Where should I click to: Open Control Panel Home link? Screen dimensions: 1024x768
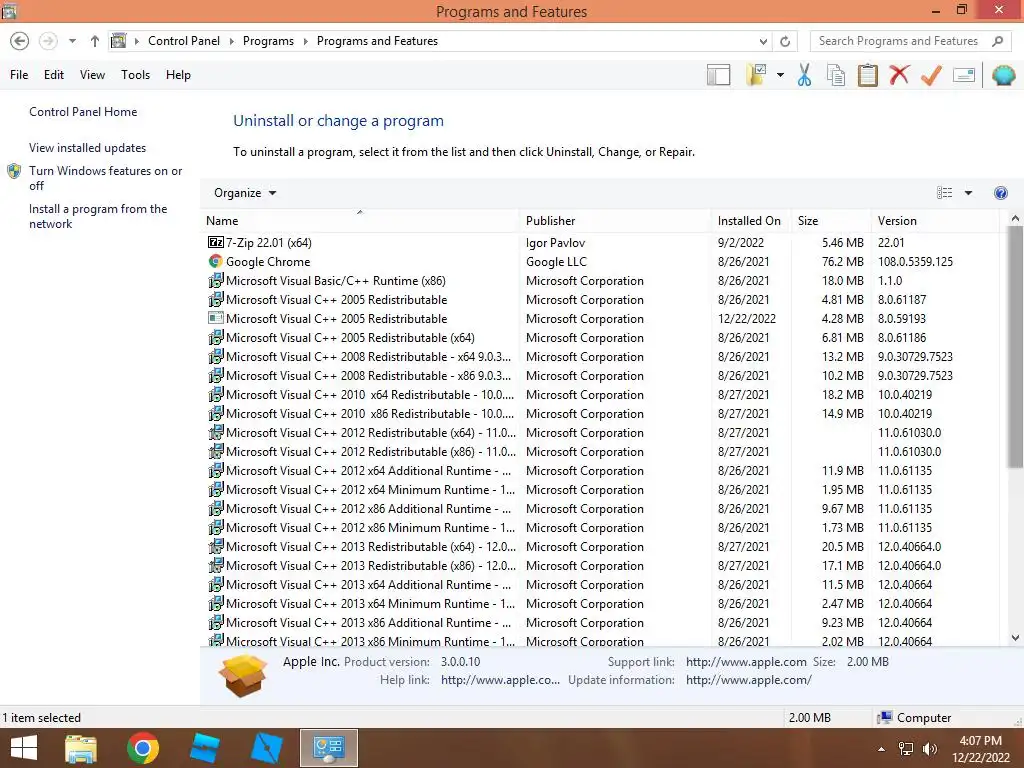tap(83, 112)
